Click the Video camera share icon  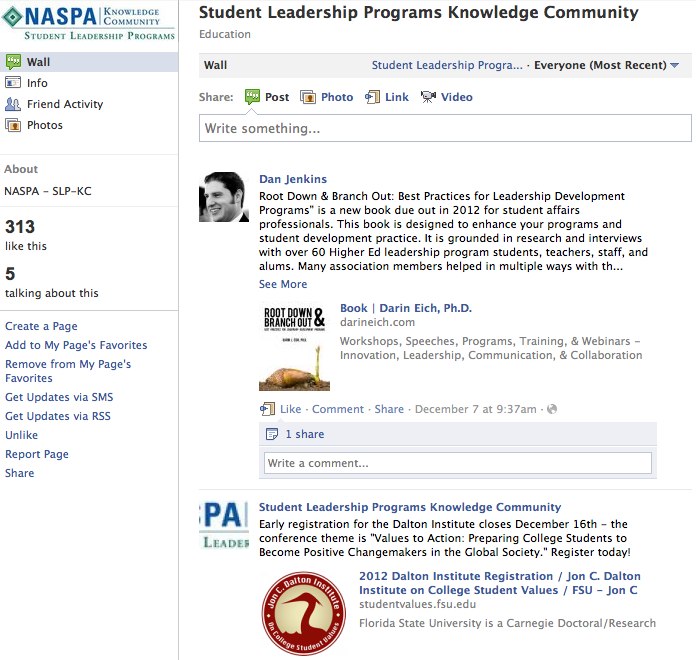click(x=428, y=97)
